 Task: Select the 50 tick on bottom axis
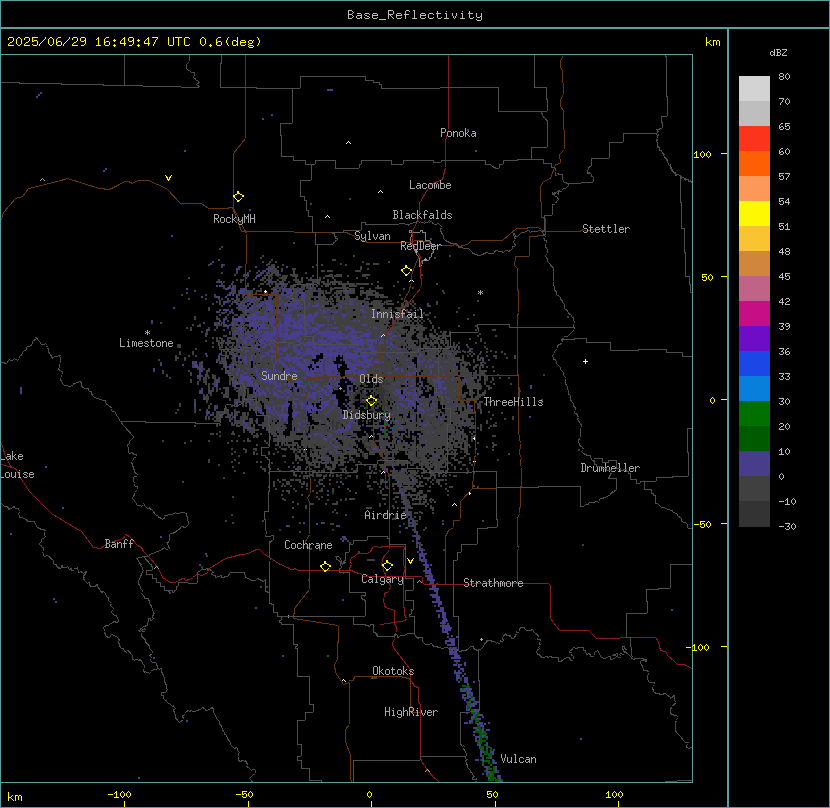pyautogui.click(x=492, y=795)
